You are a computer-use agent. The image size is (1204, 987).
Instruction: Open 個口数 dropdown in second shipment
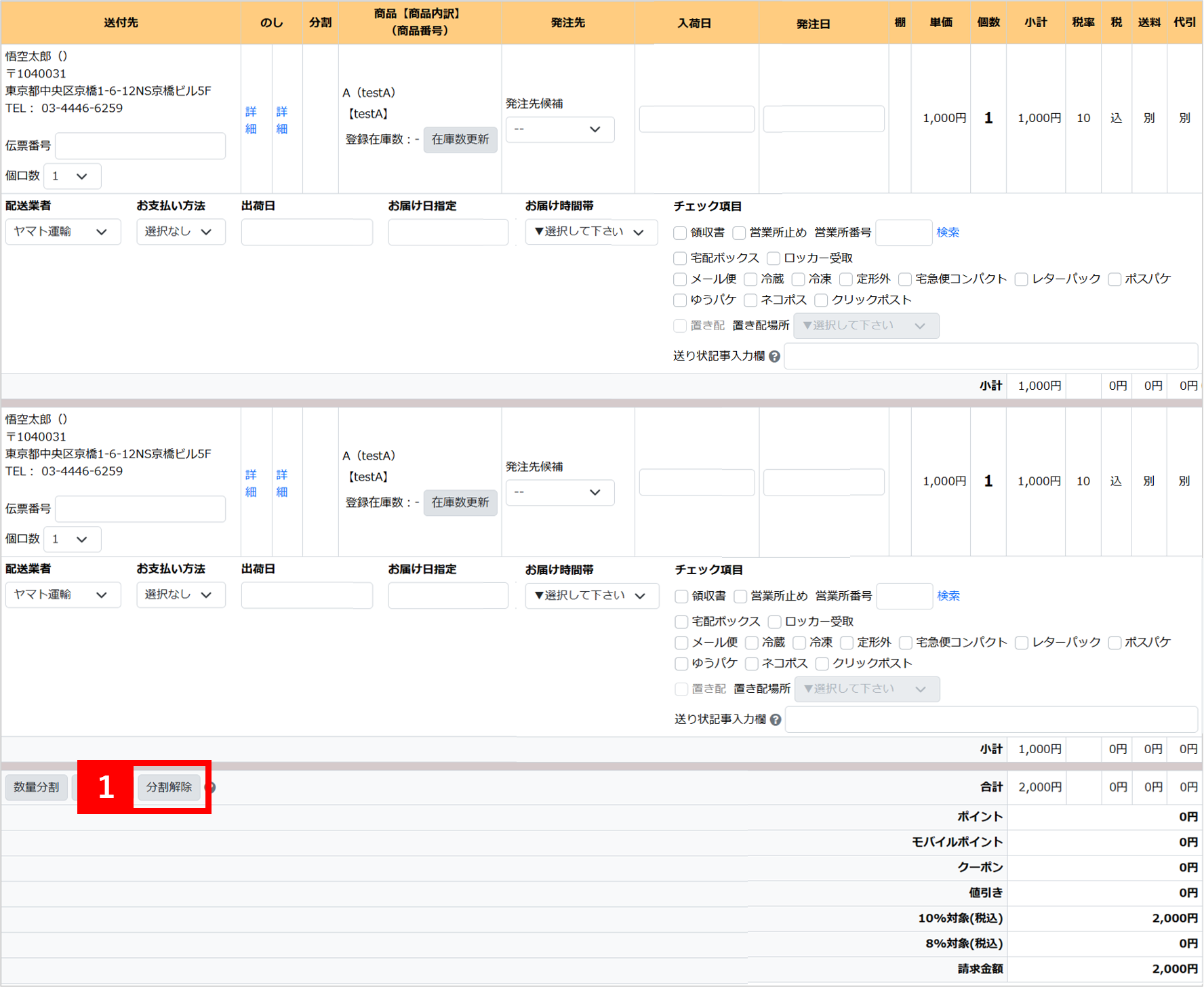tap(72, 540)
